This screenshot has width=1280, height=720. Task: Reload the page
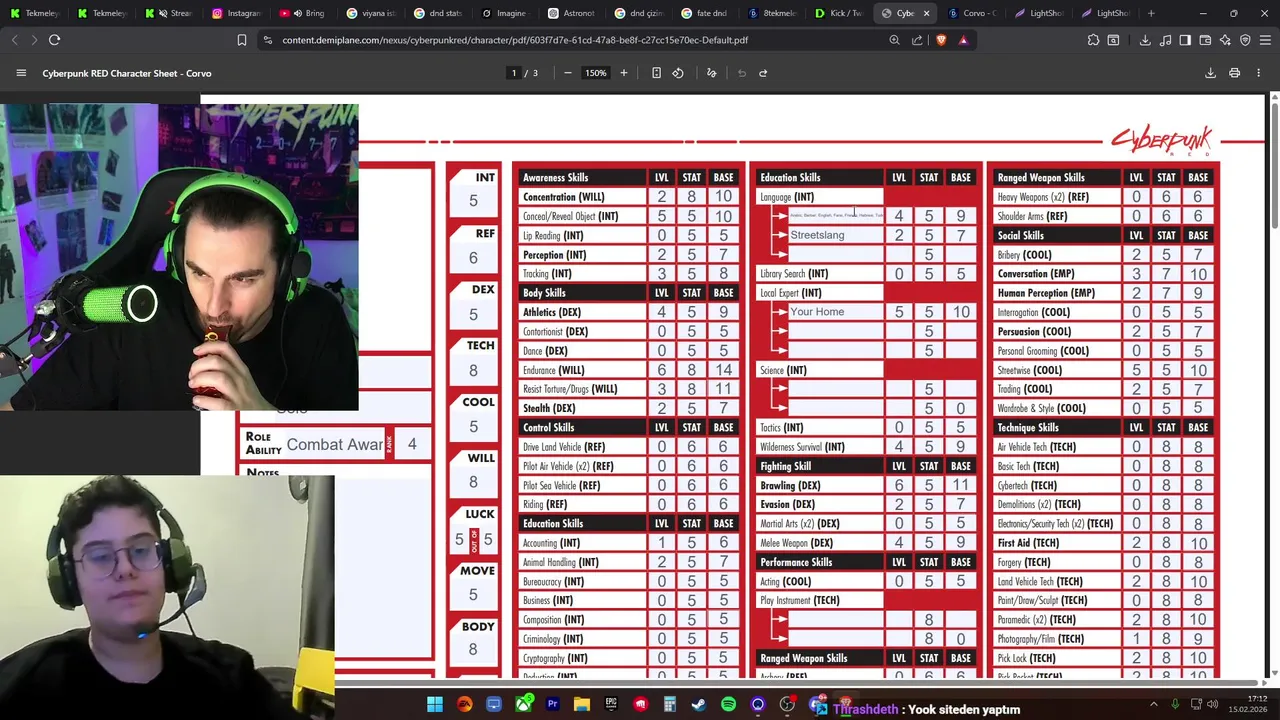[x=55, y=40]
